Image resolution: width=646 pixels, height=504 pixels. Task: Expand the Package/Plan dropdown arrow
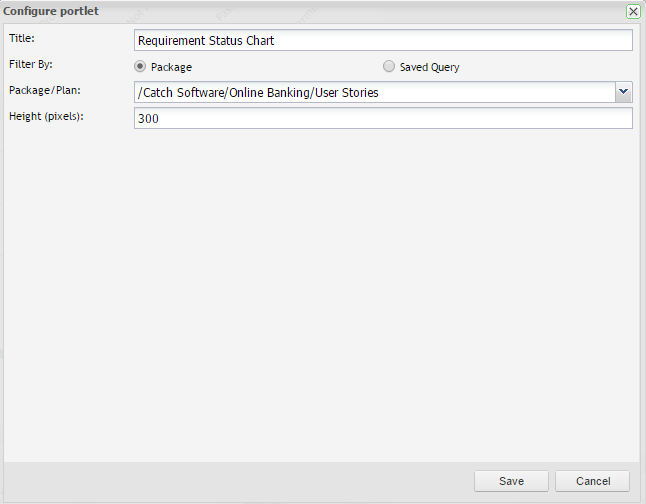[623, 92]
